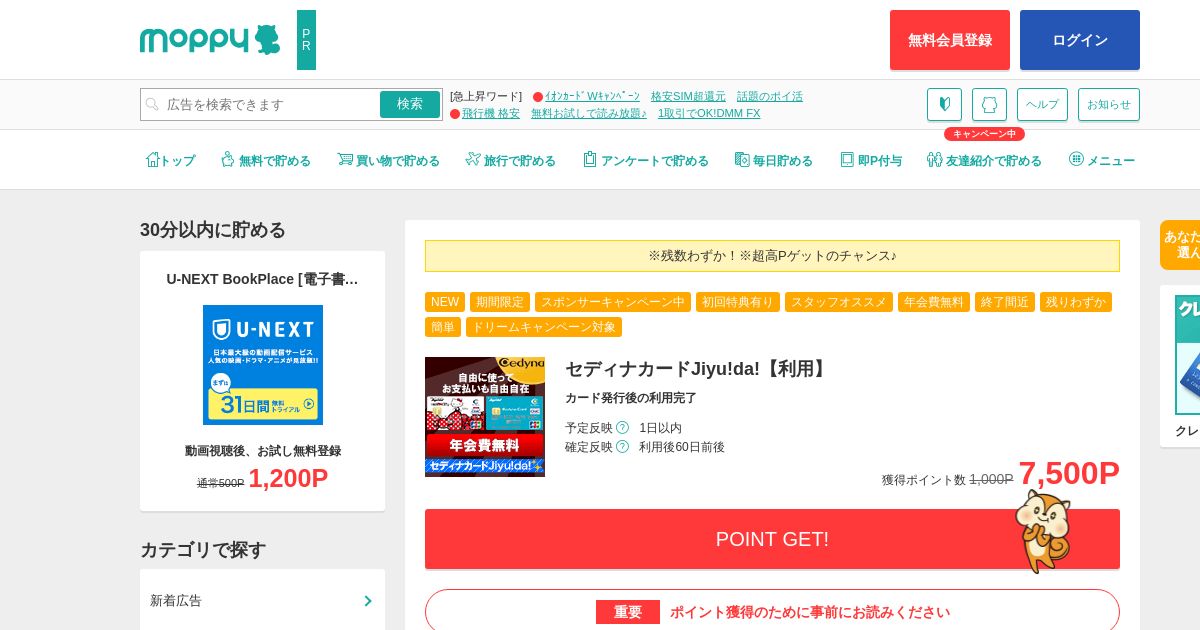Screen dimensions: 1200x630
Task: Open the beginner guide leaf icon
Action: (944, 104)
